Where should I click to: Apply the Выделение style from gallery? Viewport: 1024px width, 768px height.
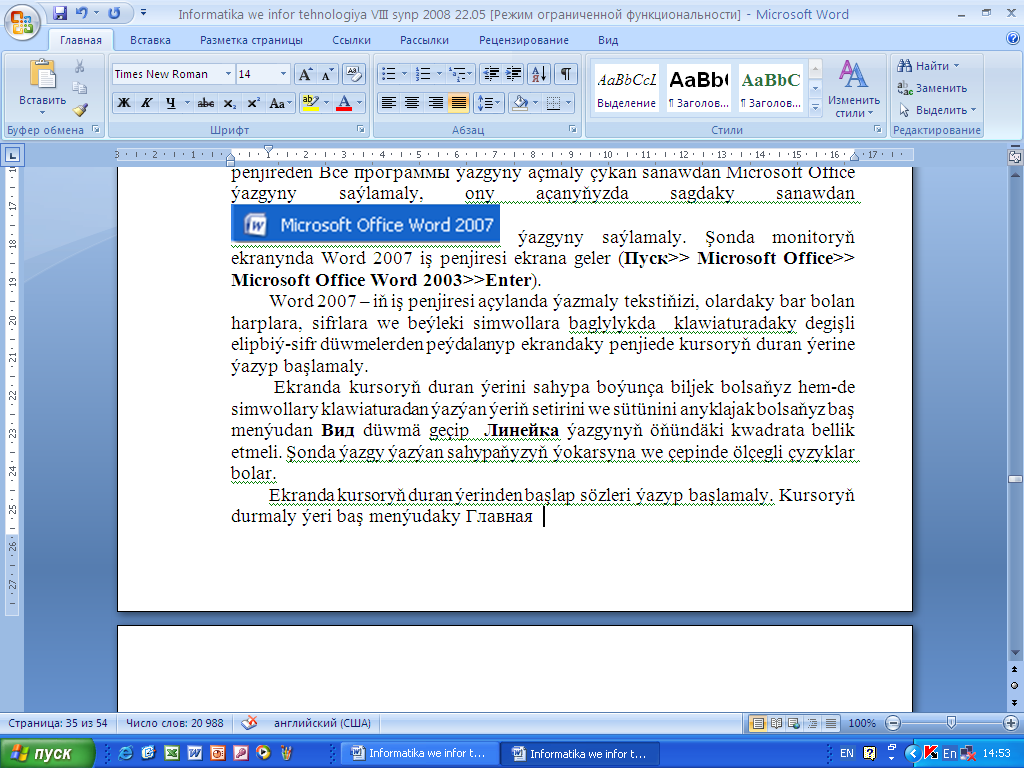coord(626,88)
